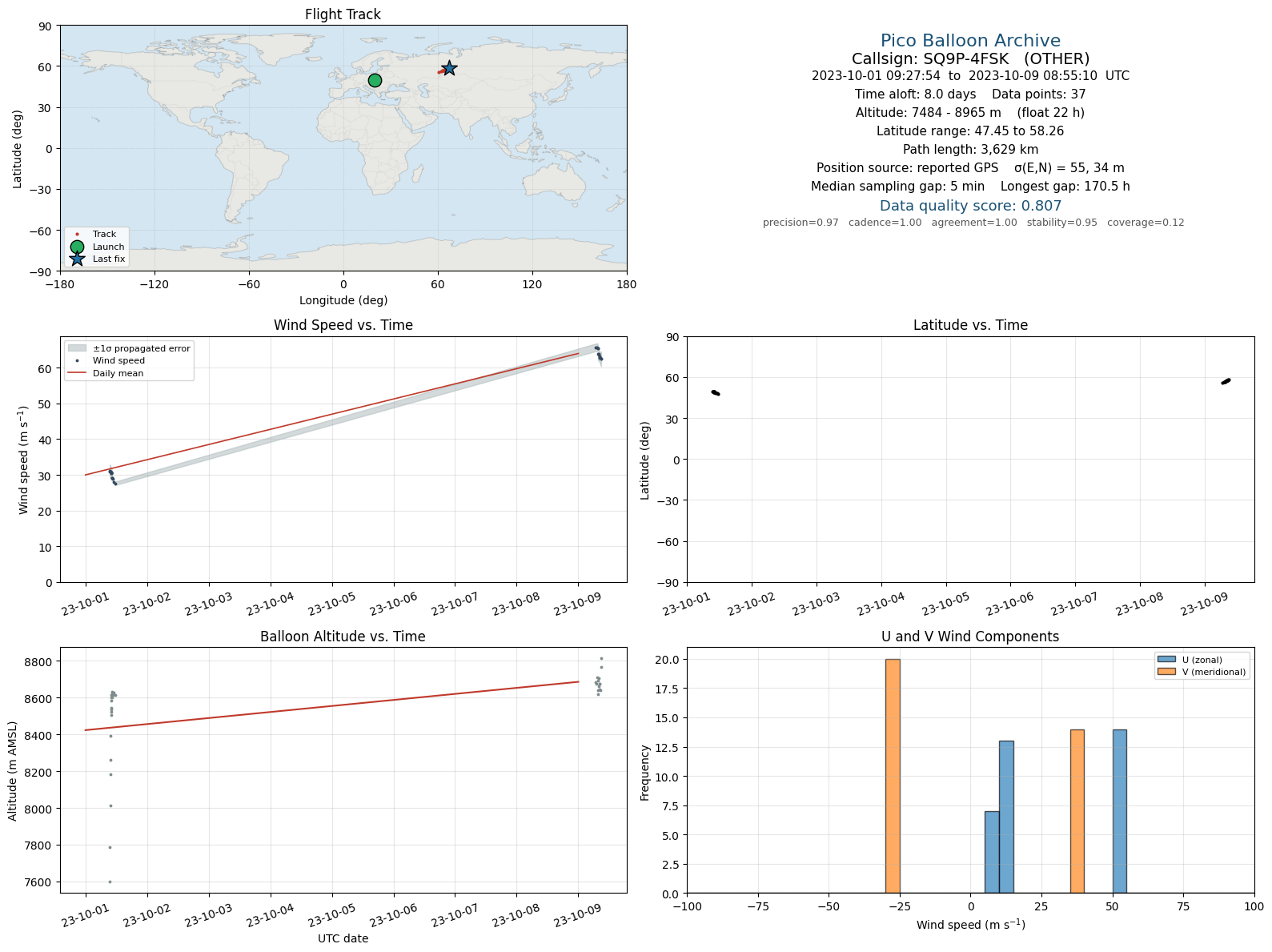Click the Oct 9 latitude data cluster

point(1226,381)
